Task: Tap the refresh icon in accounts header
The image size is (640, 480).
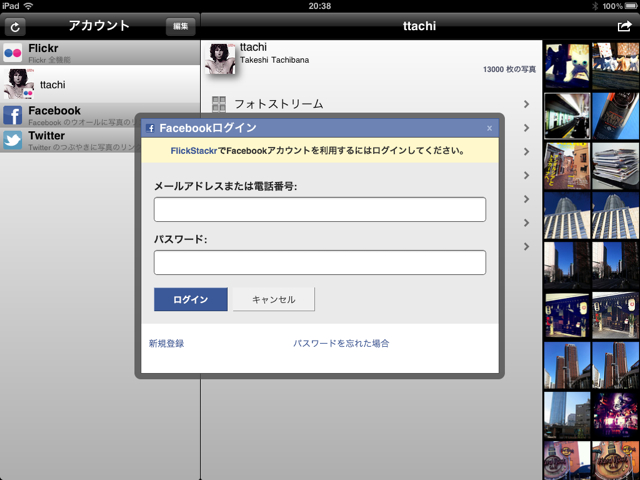Action: [15, 27]
